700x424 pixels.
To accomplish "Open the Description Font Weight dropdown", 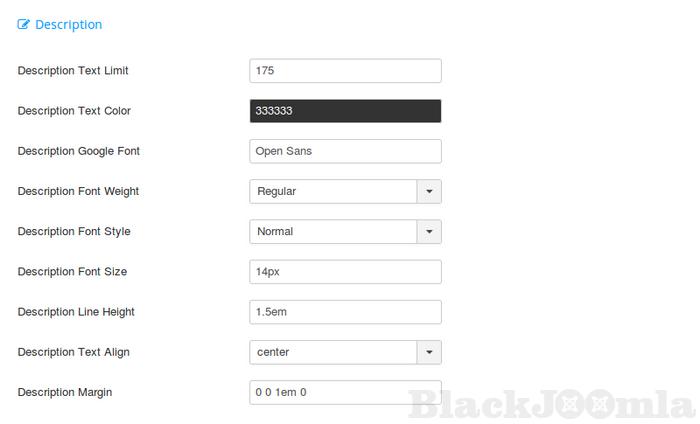I will 333,191.
